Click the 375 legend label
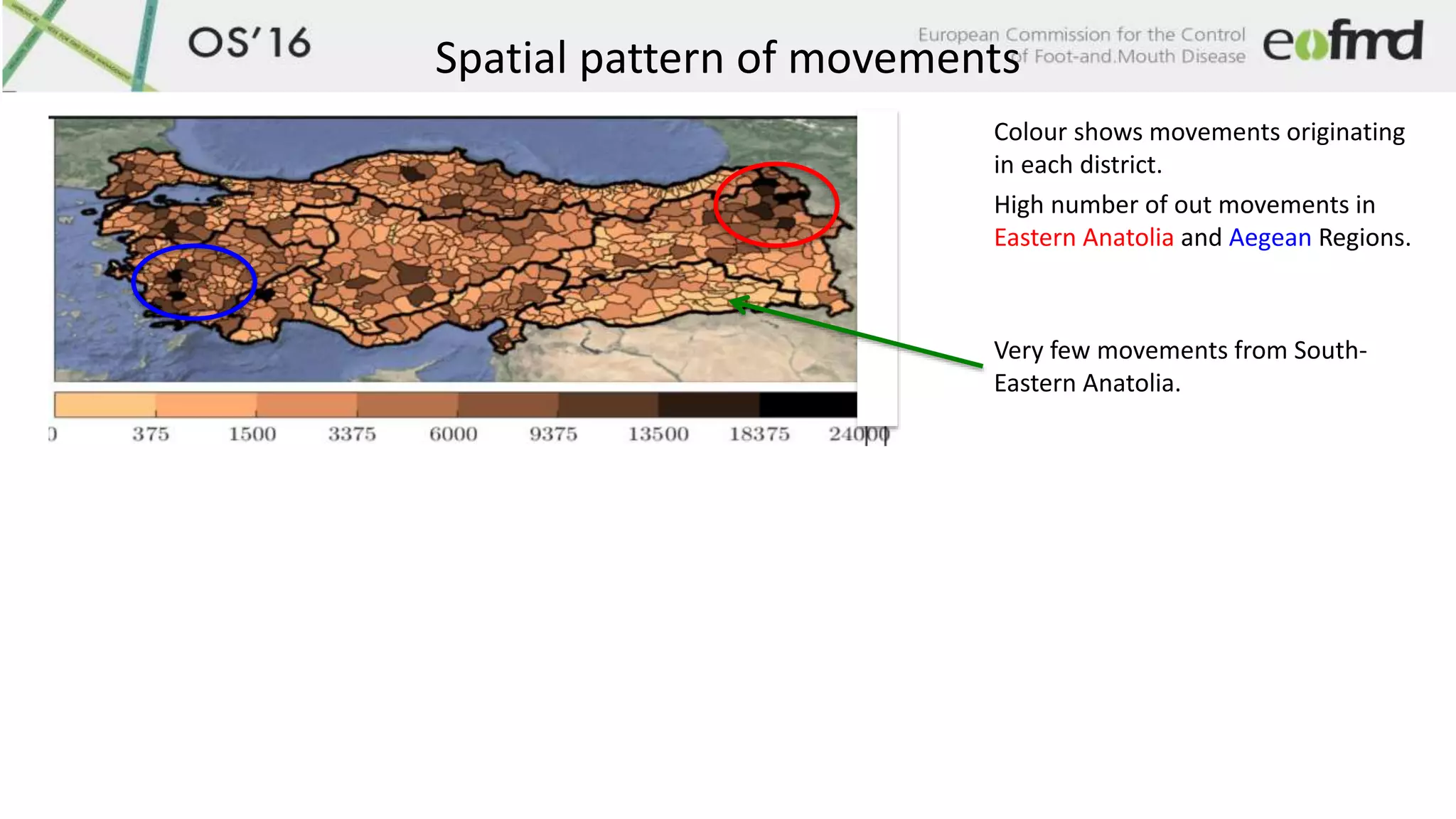Screen dimensions: 1456x819 (150, 434)
